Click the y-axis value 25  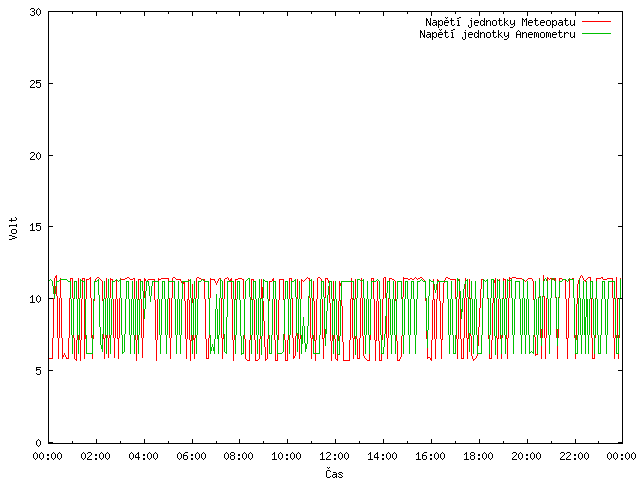(x=36, y=84)
